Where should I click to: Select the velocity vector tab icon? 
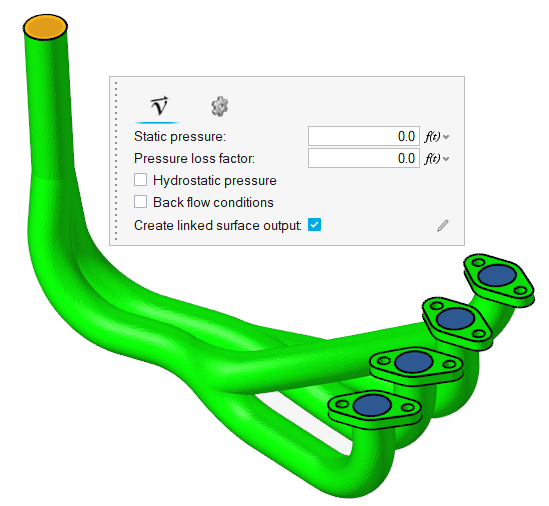click(160, 106)
